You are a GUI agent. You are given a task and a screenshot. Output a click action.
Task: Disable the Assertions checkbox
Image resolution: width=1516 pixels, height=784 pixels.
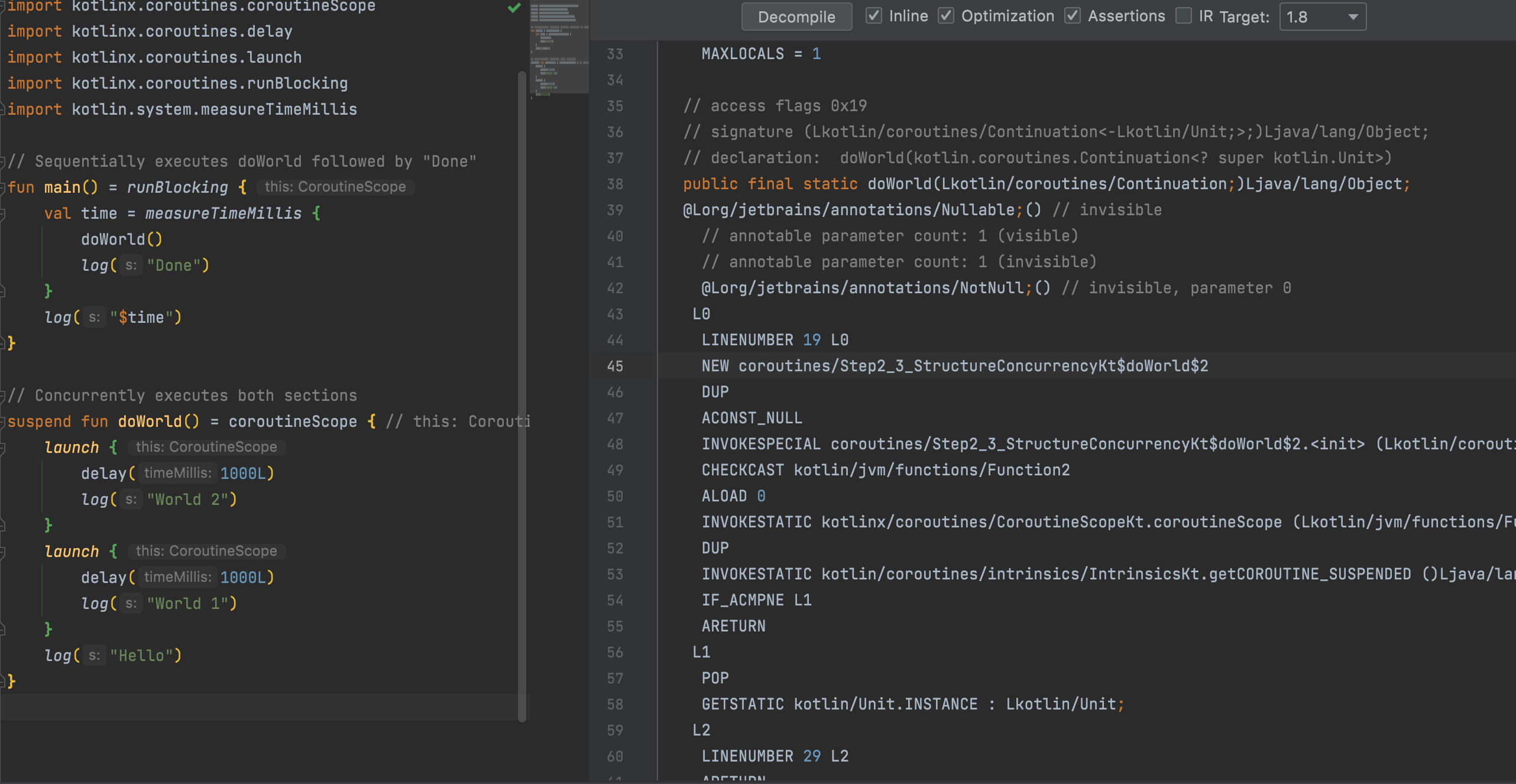click(x=1073, y=16)
